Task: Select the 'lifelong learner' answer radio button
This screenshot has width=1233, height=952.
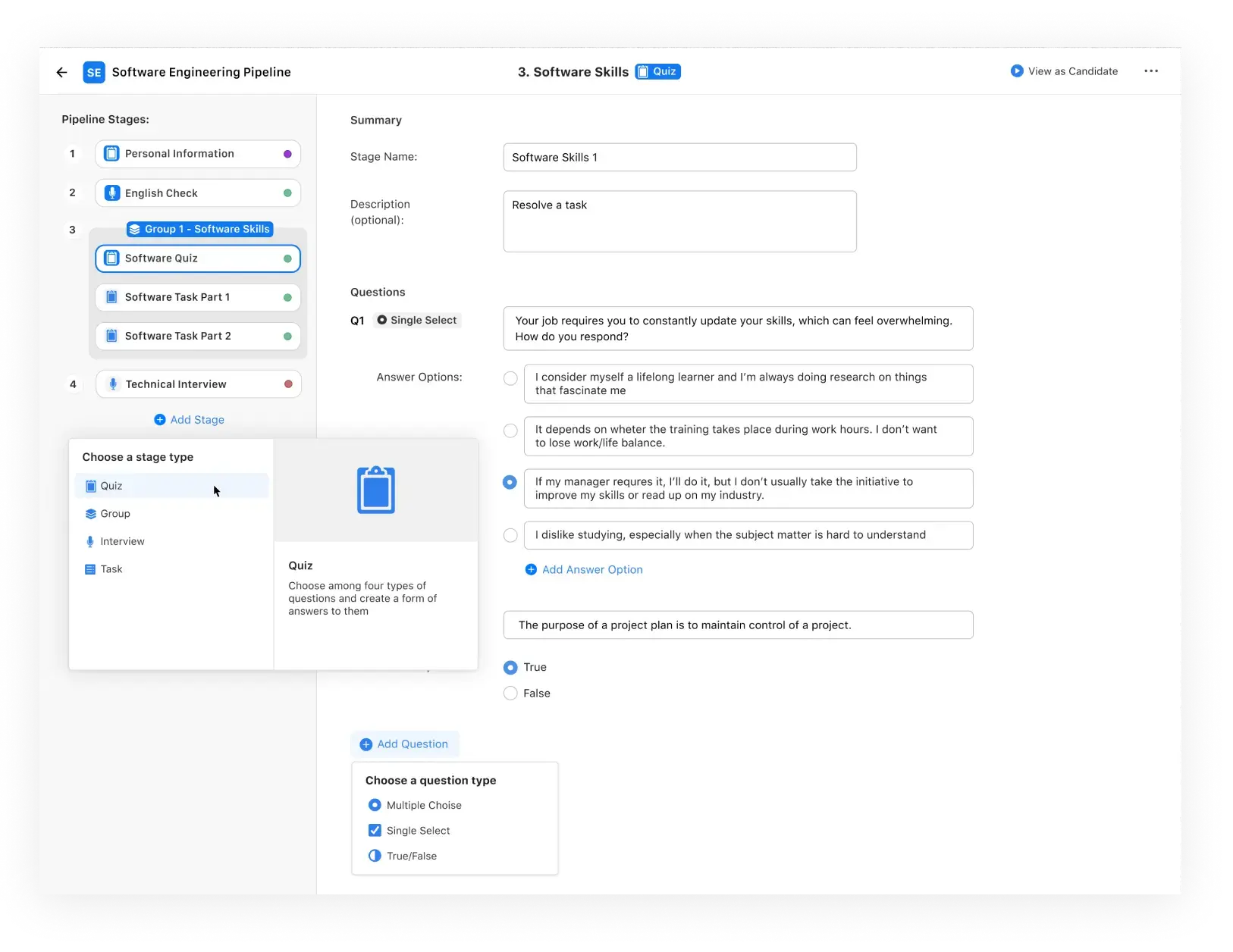Action: [x=510, y=378]
